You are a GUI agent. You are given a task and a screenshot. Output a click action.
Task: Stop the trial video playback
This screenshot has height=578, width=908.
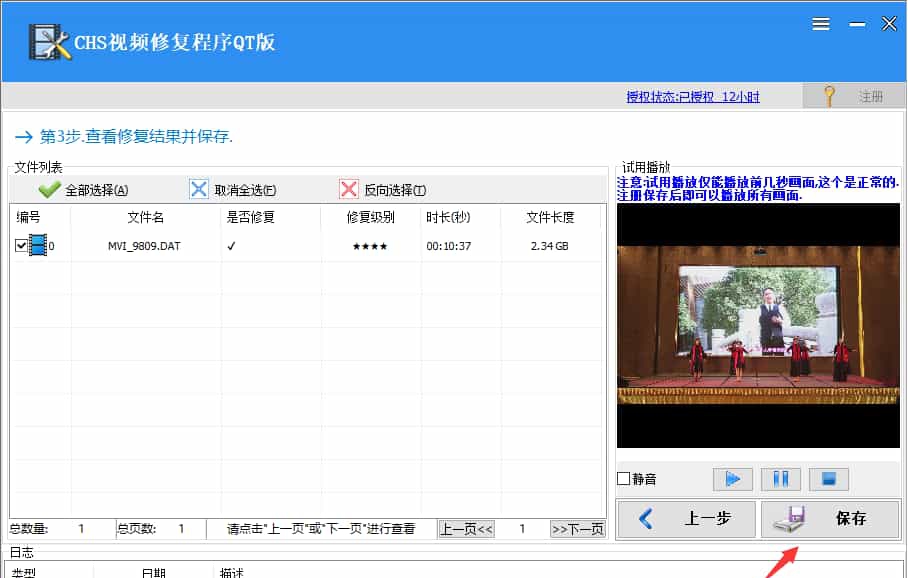click(x=828, y=479)
